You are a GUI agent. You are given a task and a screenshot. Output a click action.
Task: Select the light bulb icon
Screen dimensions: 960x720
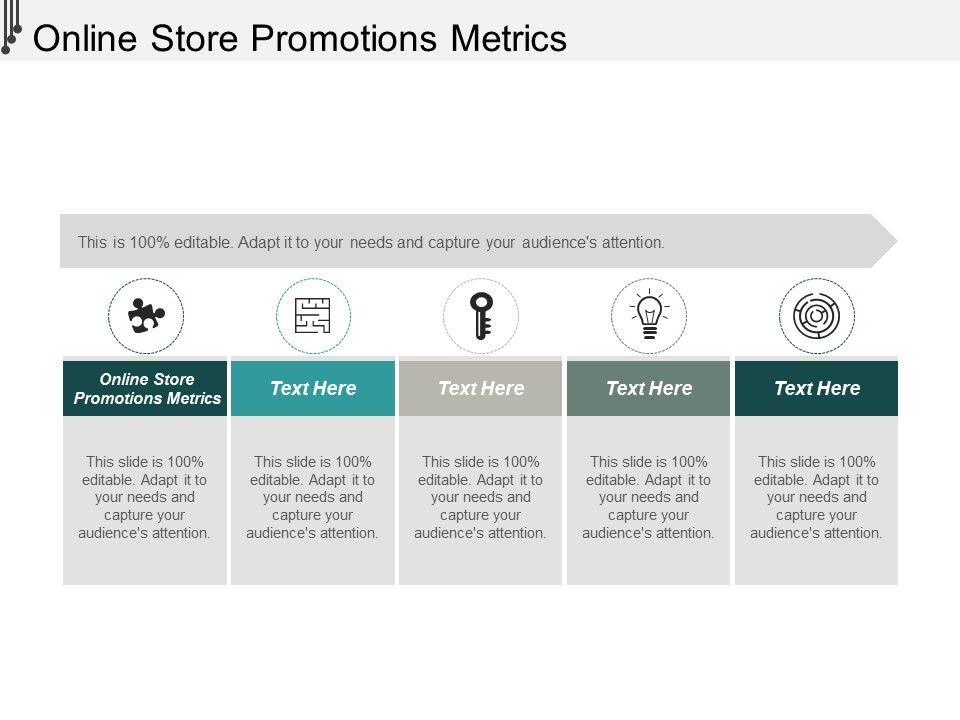pyautogui.click(x=649, y=316)
